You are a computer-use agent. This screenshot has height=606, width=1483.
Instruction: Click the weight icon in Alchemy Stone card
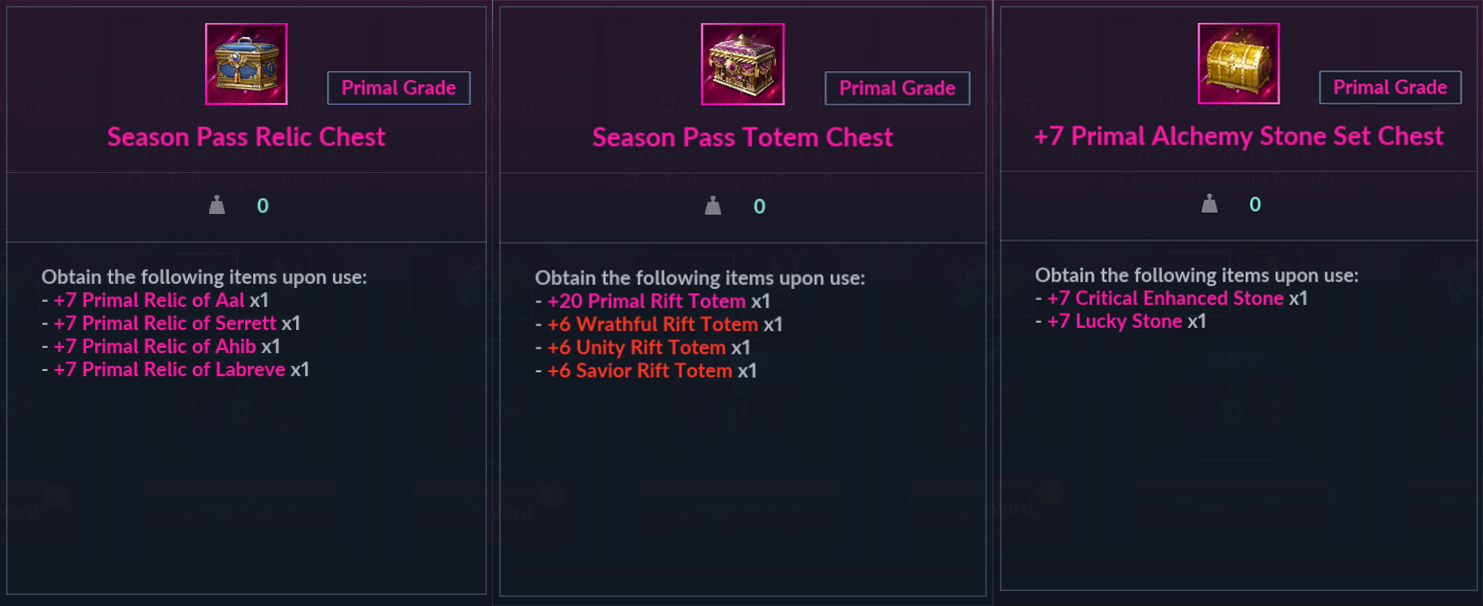click(x=1209, y=204)
